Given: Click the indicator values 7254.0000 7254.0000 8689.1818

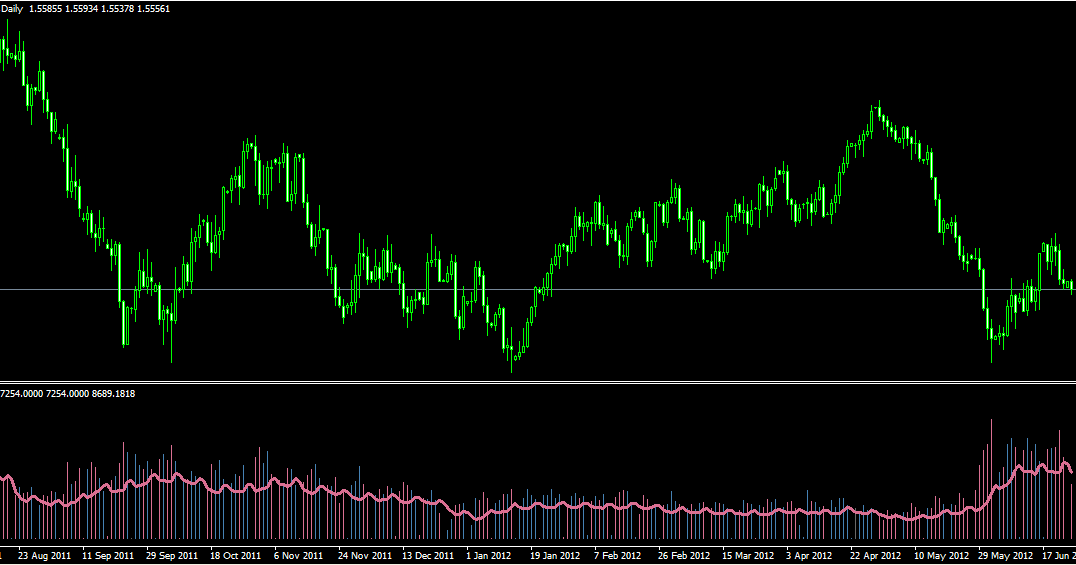Looking at the screenshot, I should 67,394.
